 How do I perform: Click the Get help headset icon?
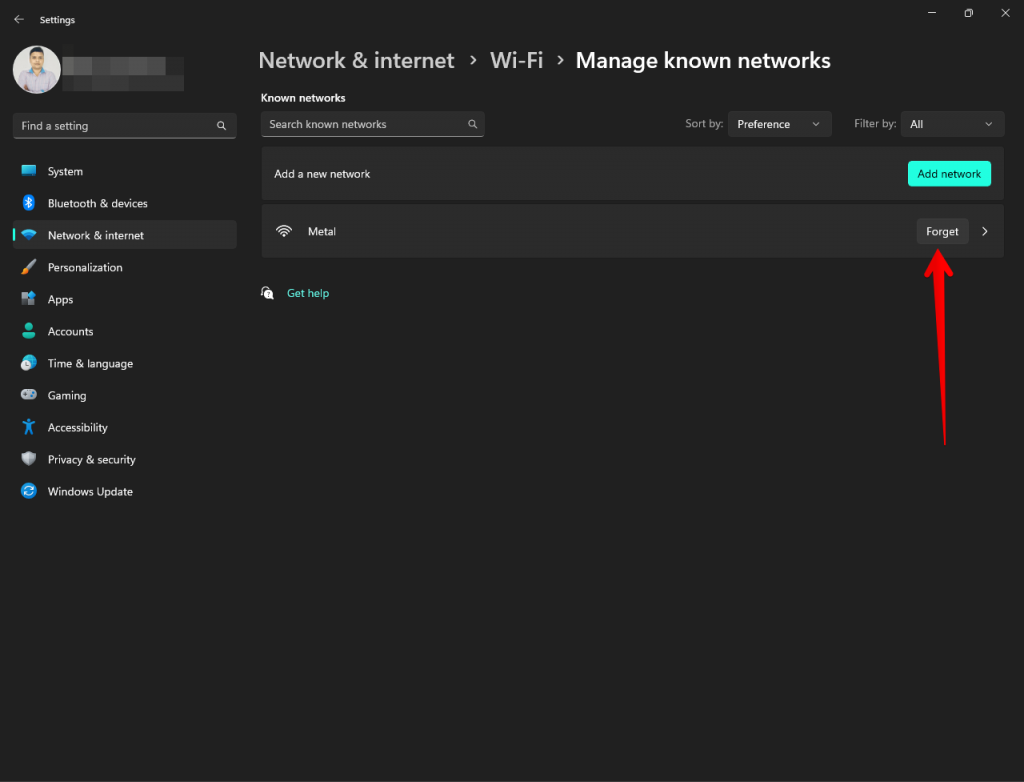pos(268,293)
